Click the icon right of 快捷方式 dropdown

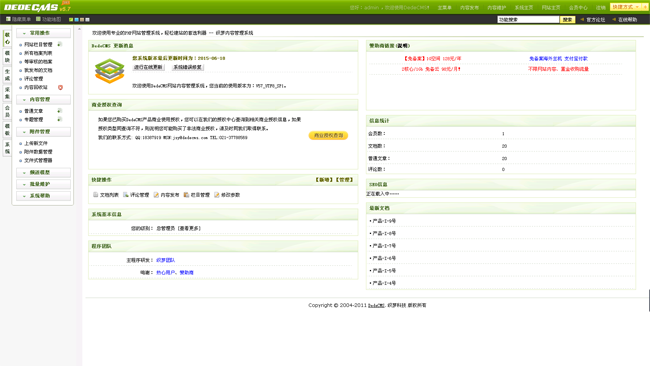(x=645, y=7)
